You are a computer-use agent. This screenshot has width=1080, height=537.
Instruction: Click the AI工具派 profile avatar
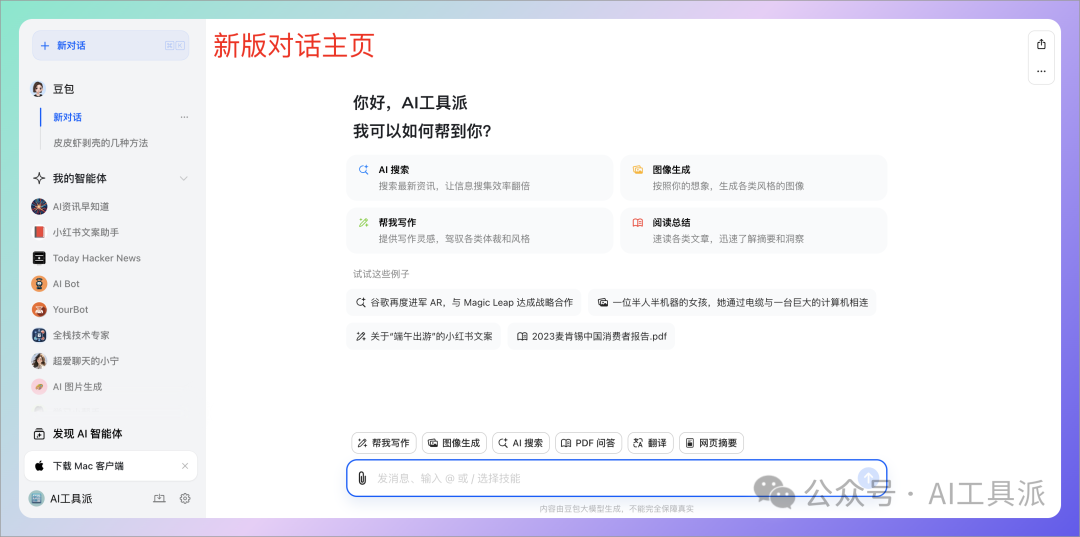pyautogui.click(x=36, y=499)
